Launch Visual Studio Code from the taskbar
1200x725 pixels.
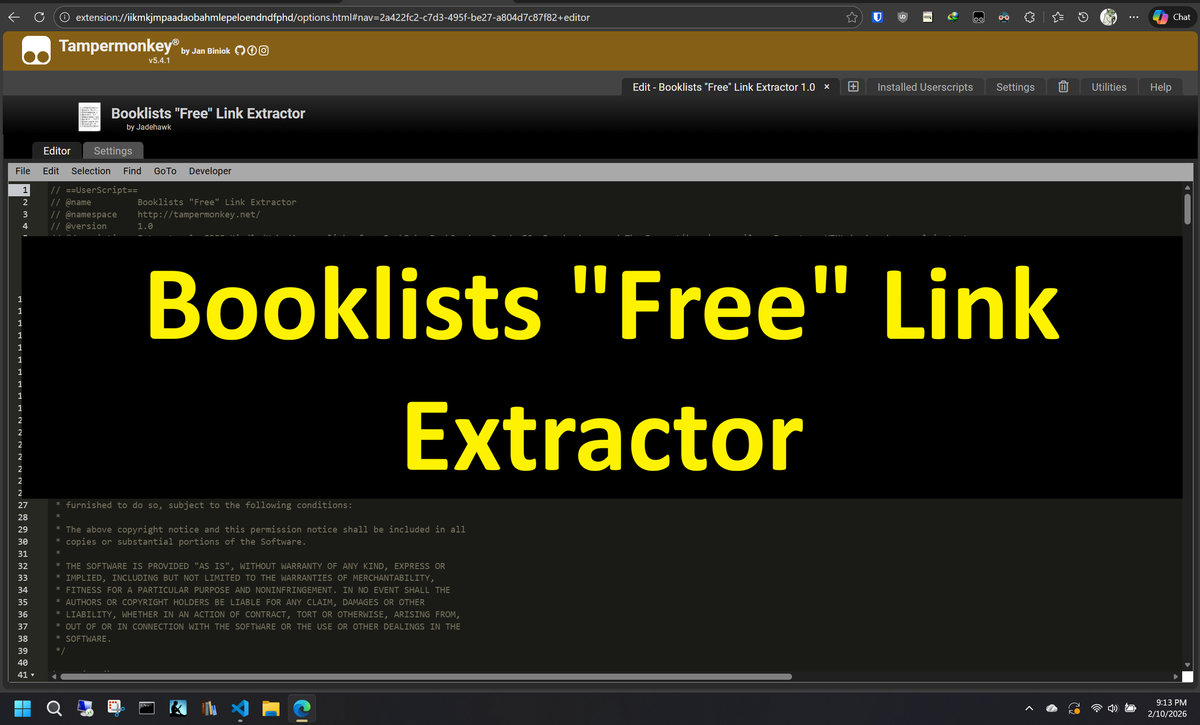pyautogui.click(x=240, y=708)
